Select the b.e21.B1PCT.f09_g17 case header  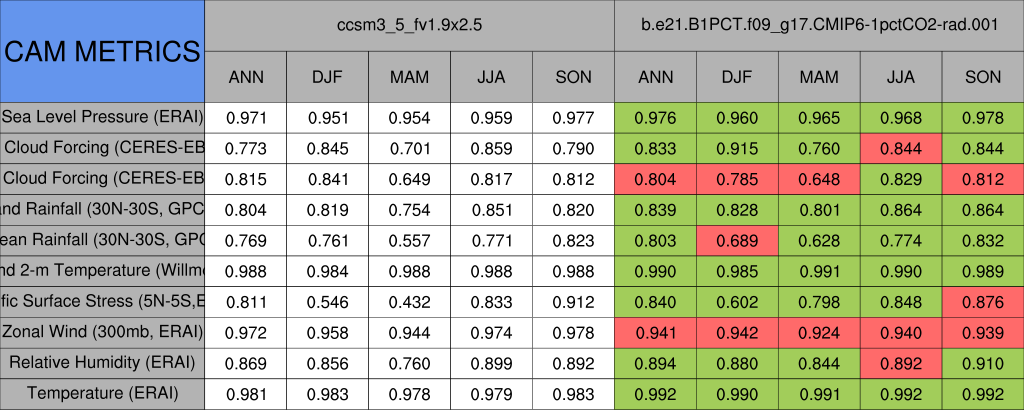click(819, 25)
